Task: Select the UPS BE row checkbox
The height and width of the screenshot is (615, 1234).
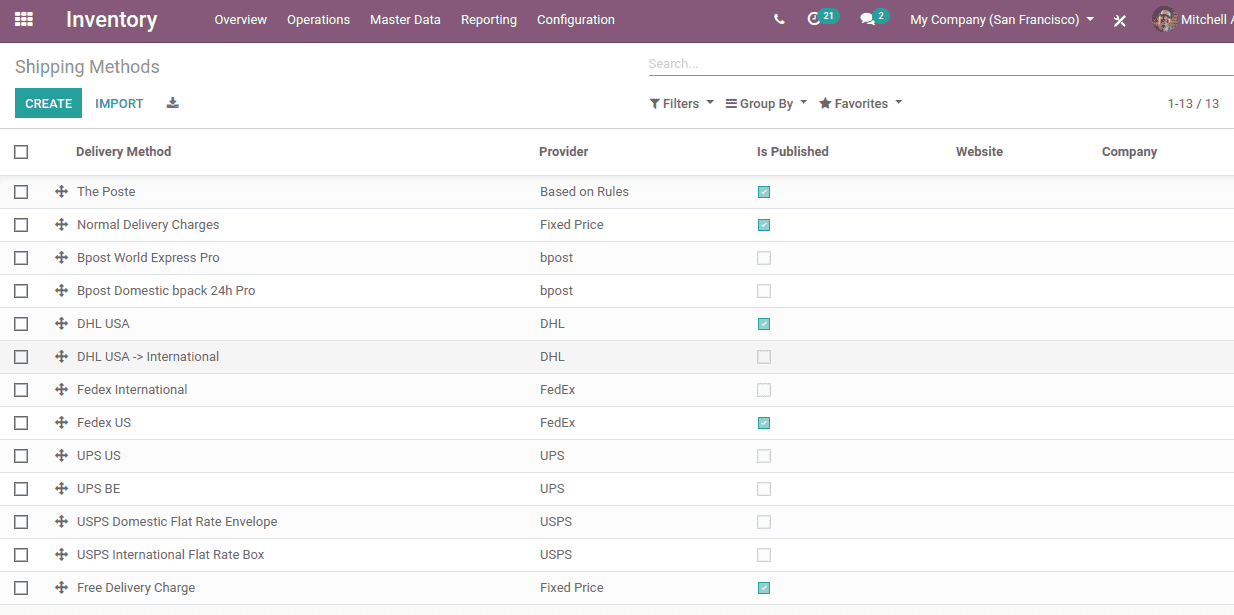Action: [x=21, y=489]
